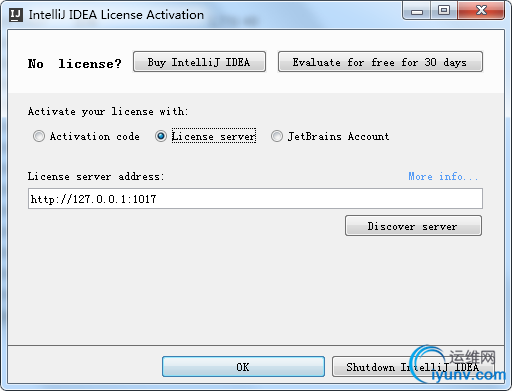Click the 'License server address:' label
This screenshot has height=391, width=512.
click(x=96, y=176)
